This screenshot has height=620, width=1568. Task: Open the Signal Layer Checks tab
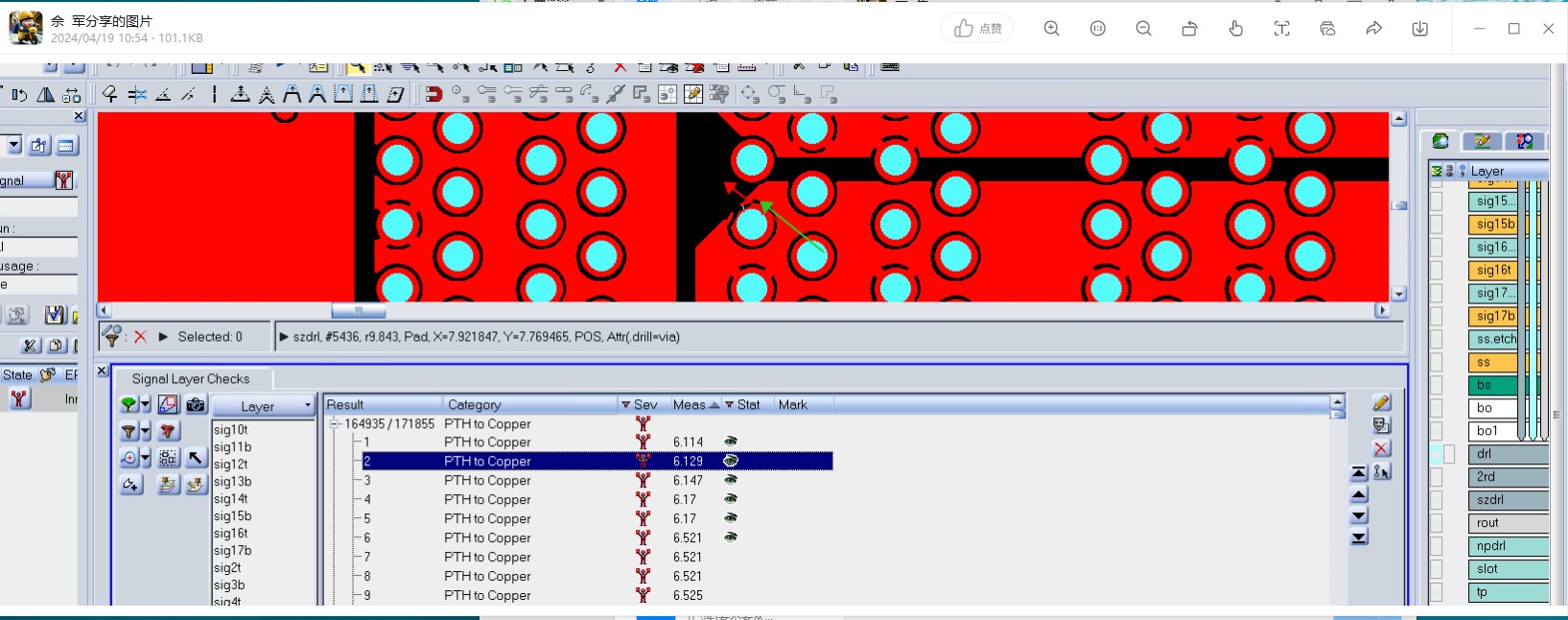coord(191,379)
